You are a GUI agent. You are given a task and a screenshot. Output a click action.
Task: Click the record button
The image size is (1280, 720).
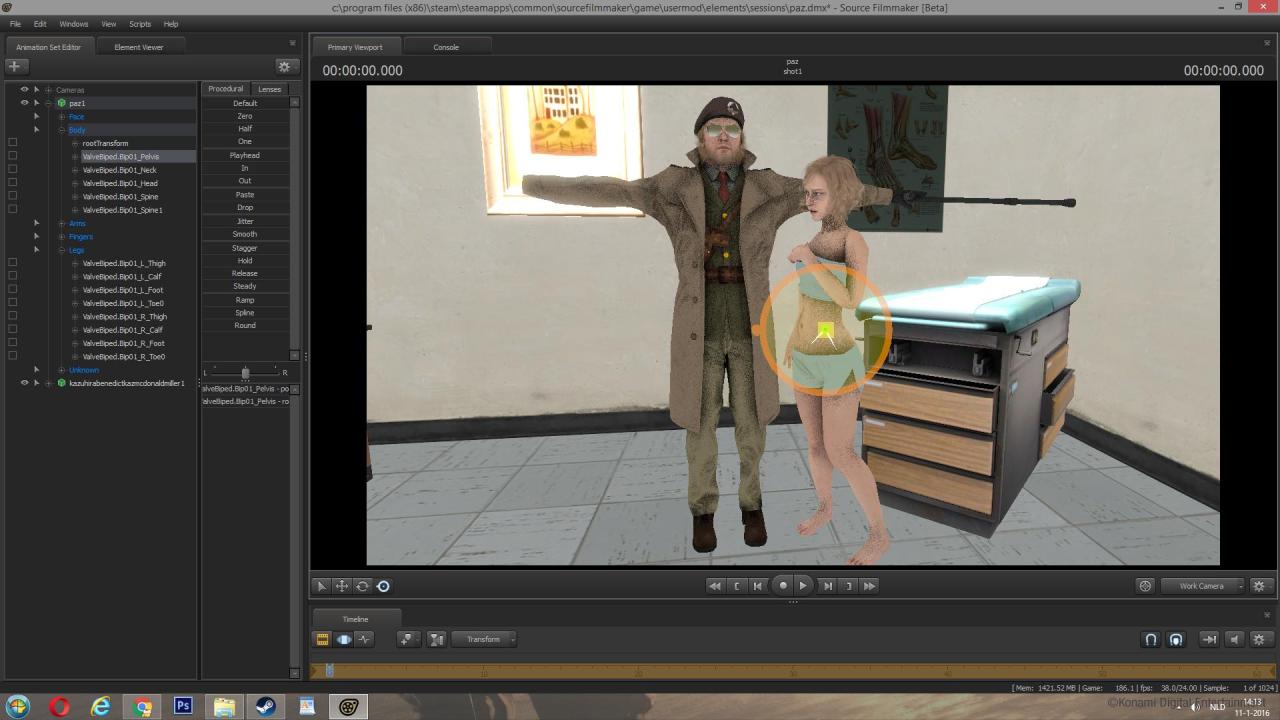coord(783,586)
